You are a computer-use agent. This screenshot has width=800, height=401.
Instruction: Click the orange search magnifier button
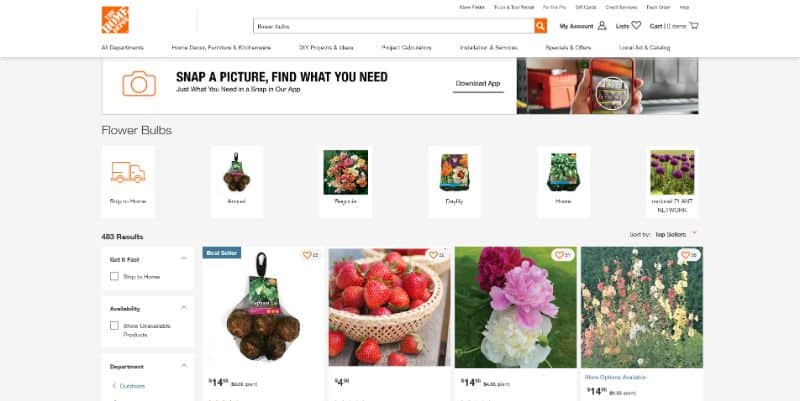540,26
